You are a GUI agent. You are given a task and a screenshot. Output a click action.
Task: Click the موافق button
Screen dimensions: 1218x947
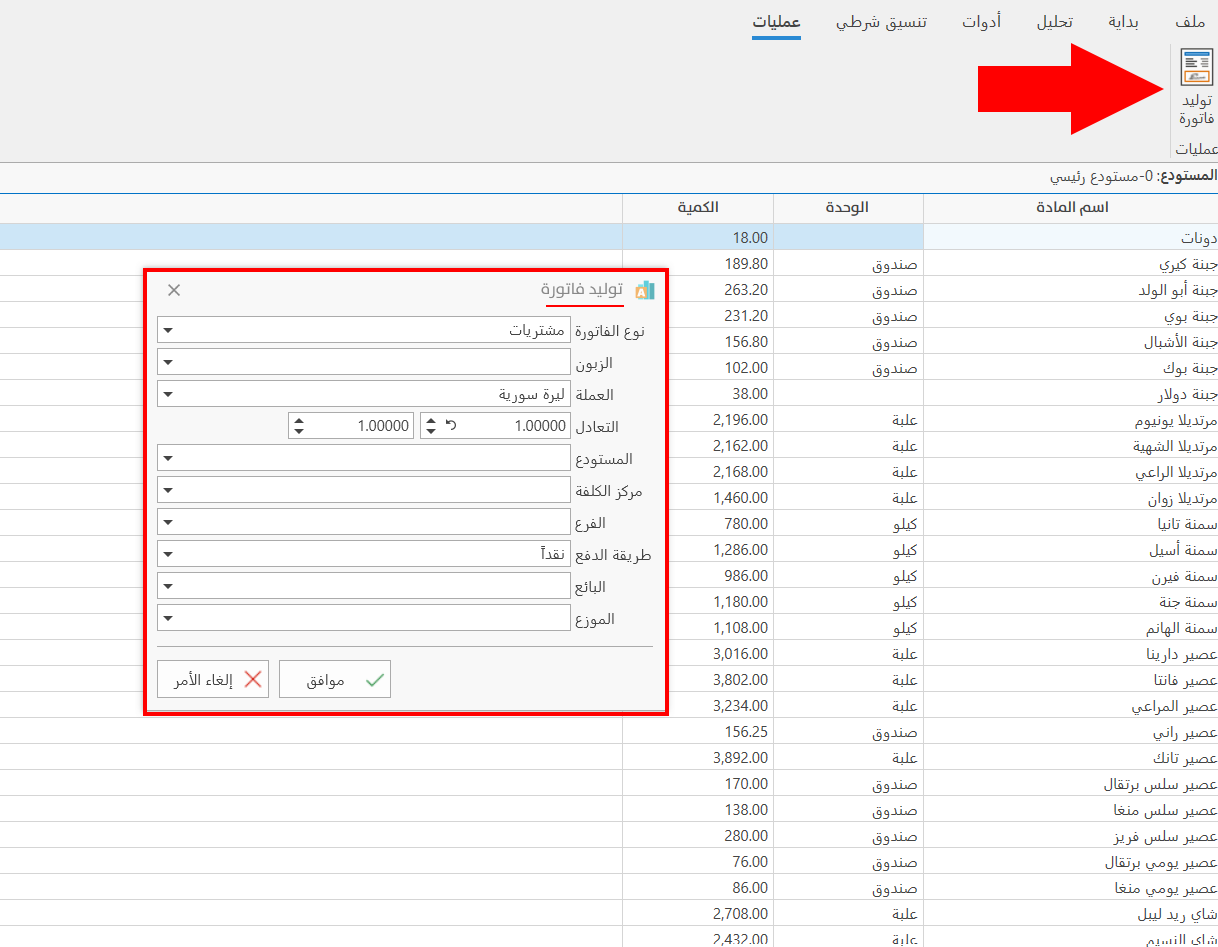[x=336, y=678]
